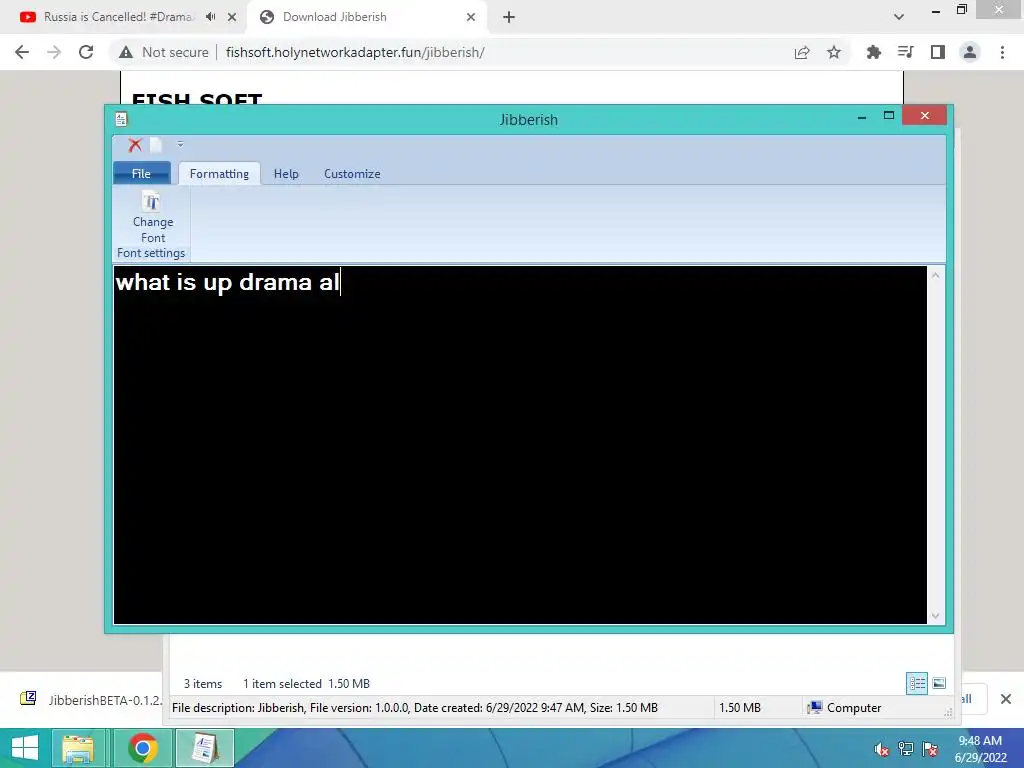
Task: Maximize the Jibberish window
Action: point(889,116)
